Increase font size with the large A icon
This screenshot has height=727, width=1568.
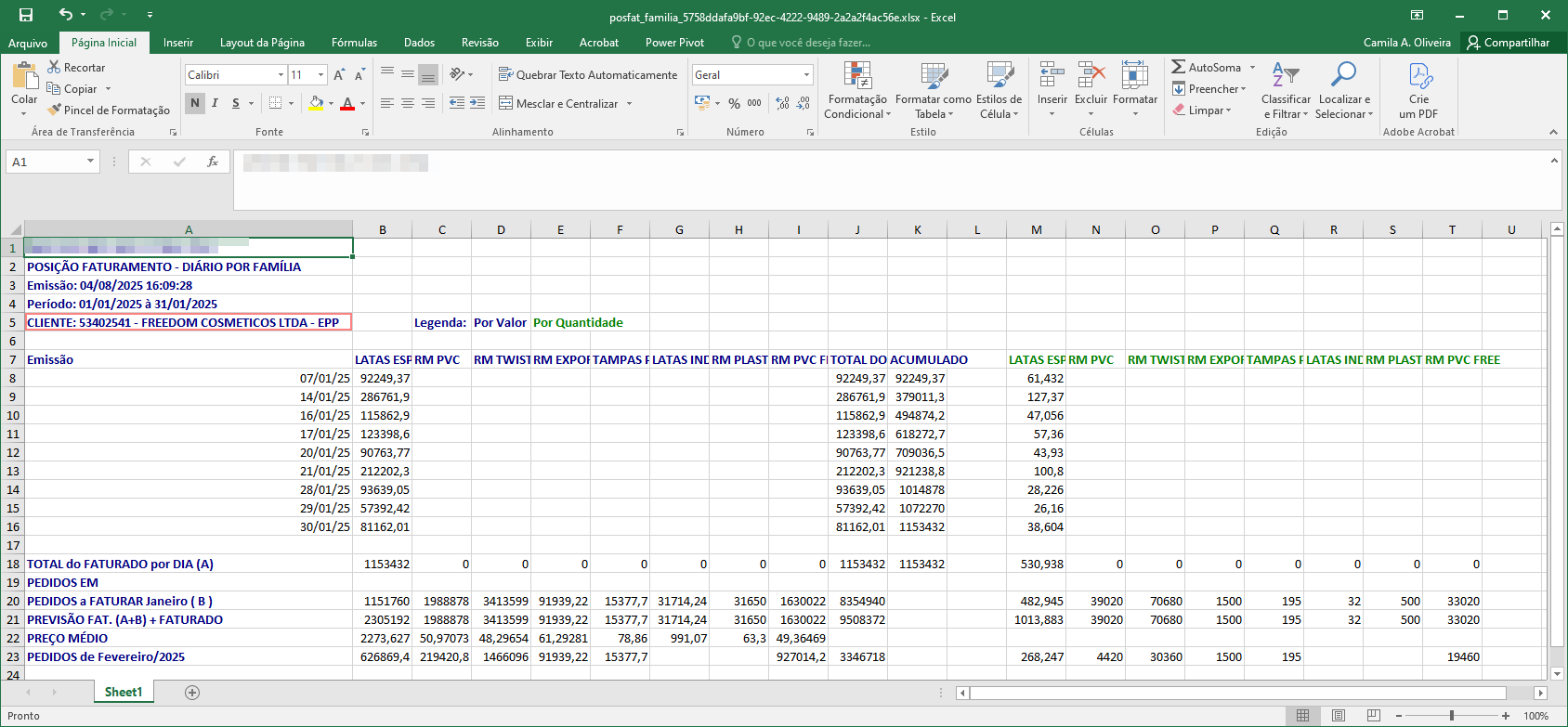pyautogui.click(x=339, y=75)
